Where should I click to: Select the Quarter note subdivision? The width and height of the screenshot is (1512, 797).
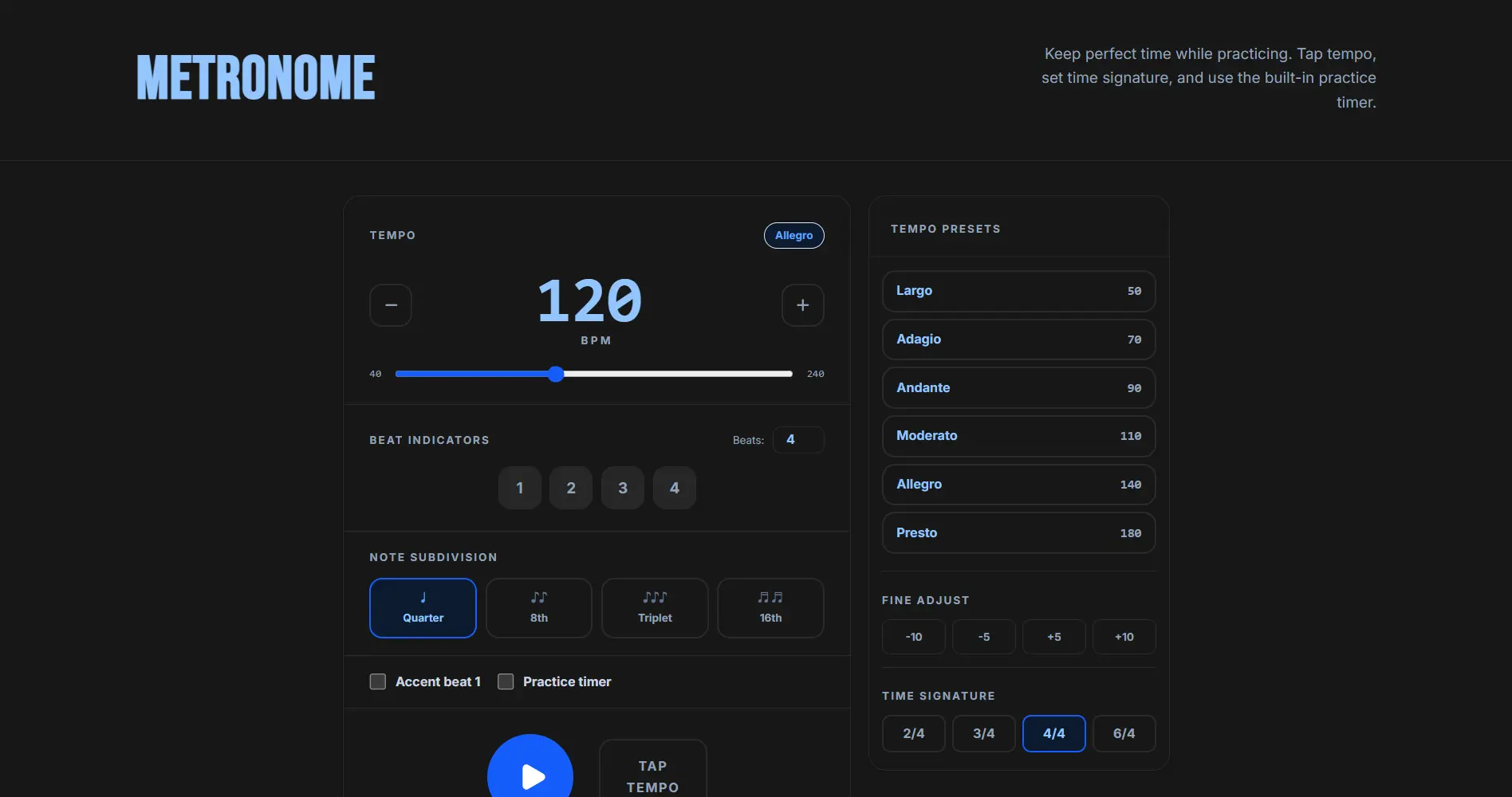coord(423,608)
